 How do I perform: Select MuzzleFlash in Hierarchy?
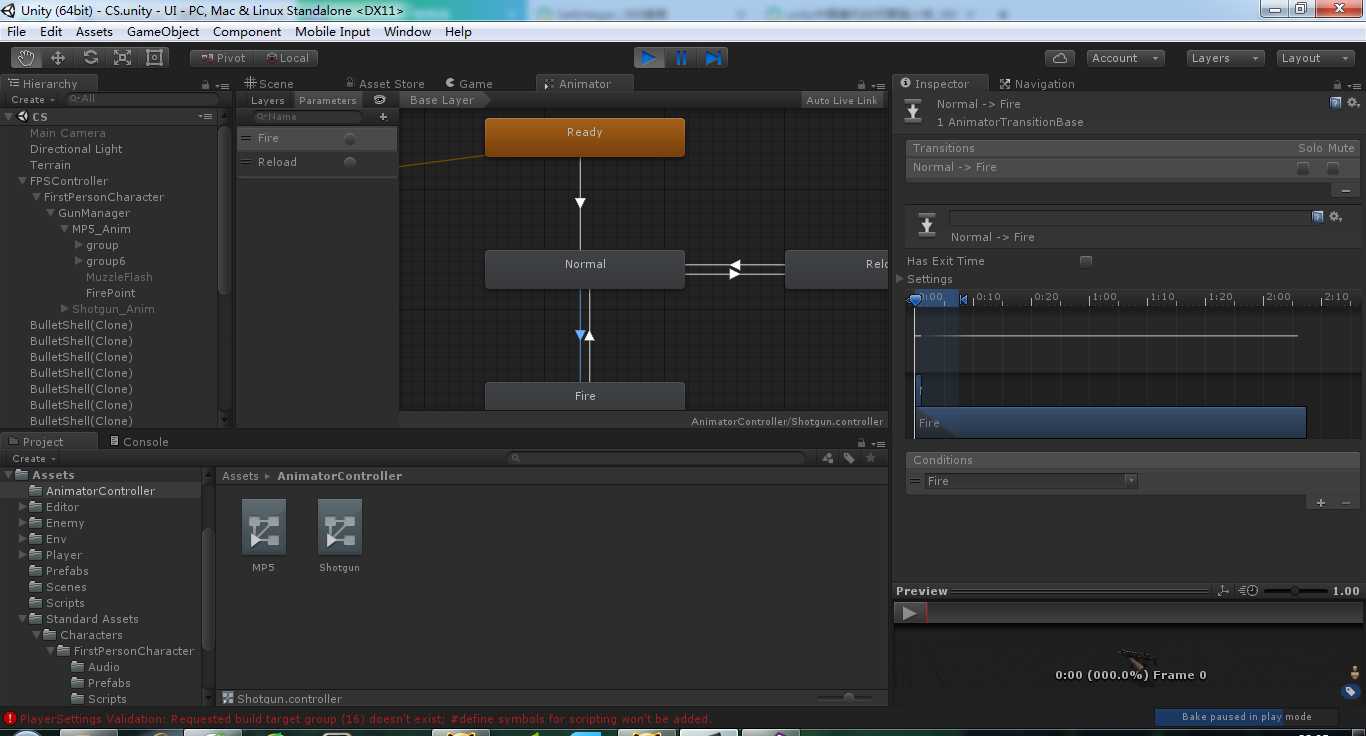(x=119, y=277)
